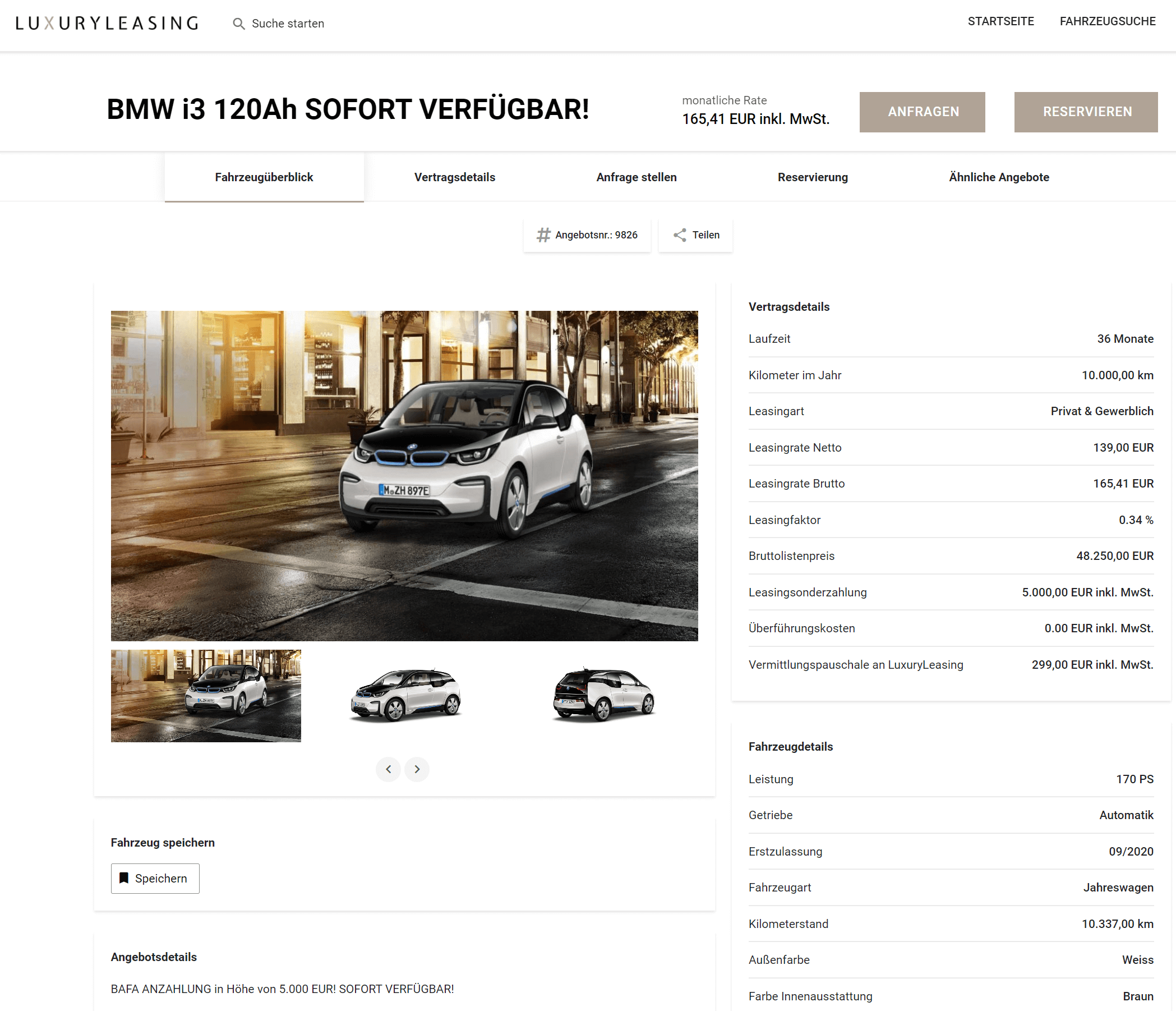
Task: Show previous gallery image with left chevron
Action: tap(388, 769)
